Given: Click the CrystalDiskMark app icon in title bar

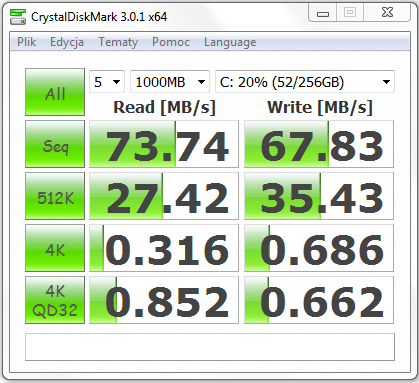Looking at the screenshot, I should click(x=18, y=17).
